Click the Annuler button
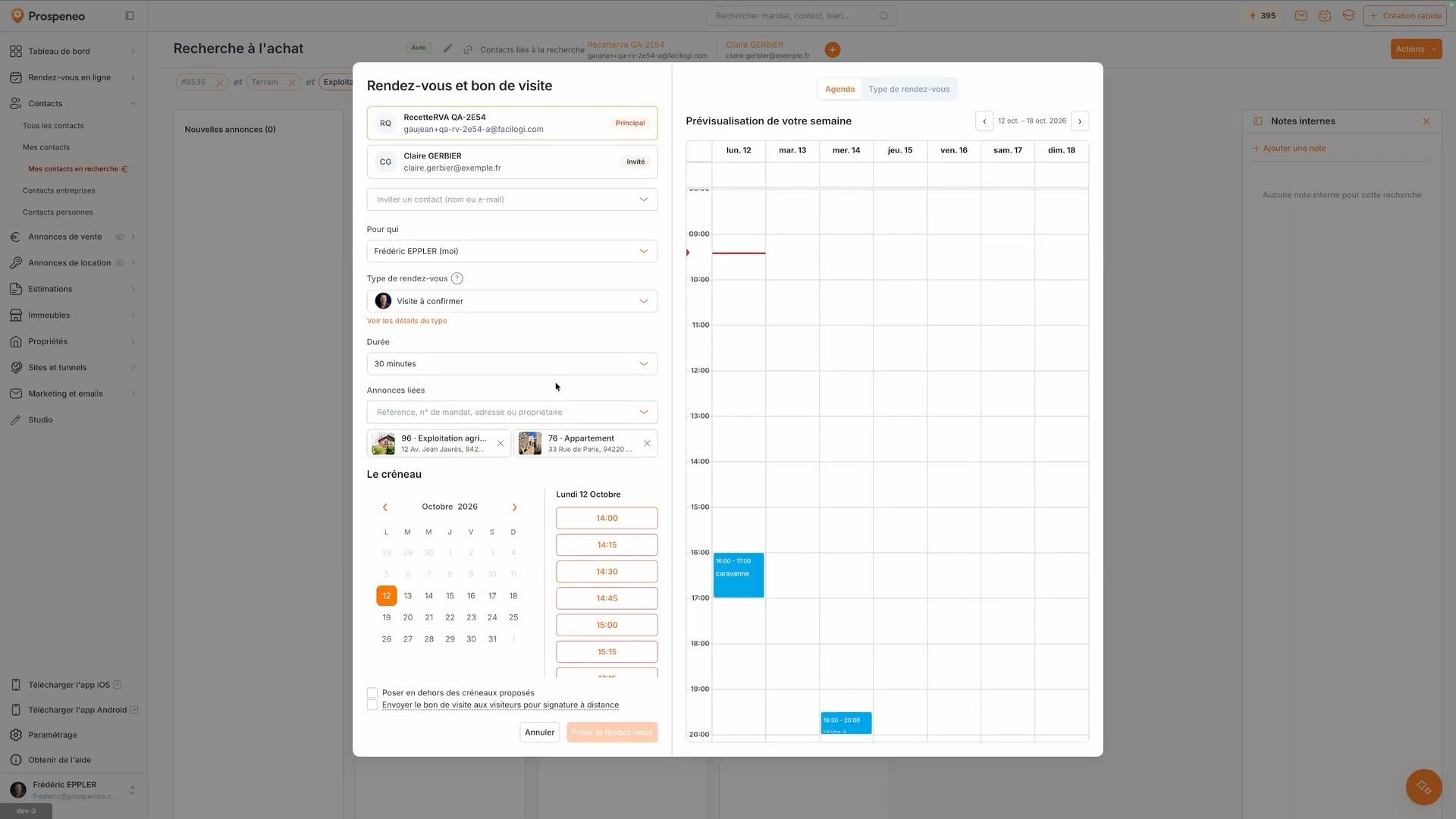Image resolution: width=1456 pixels, height=819 pixels. pos(539,733)
